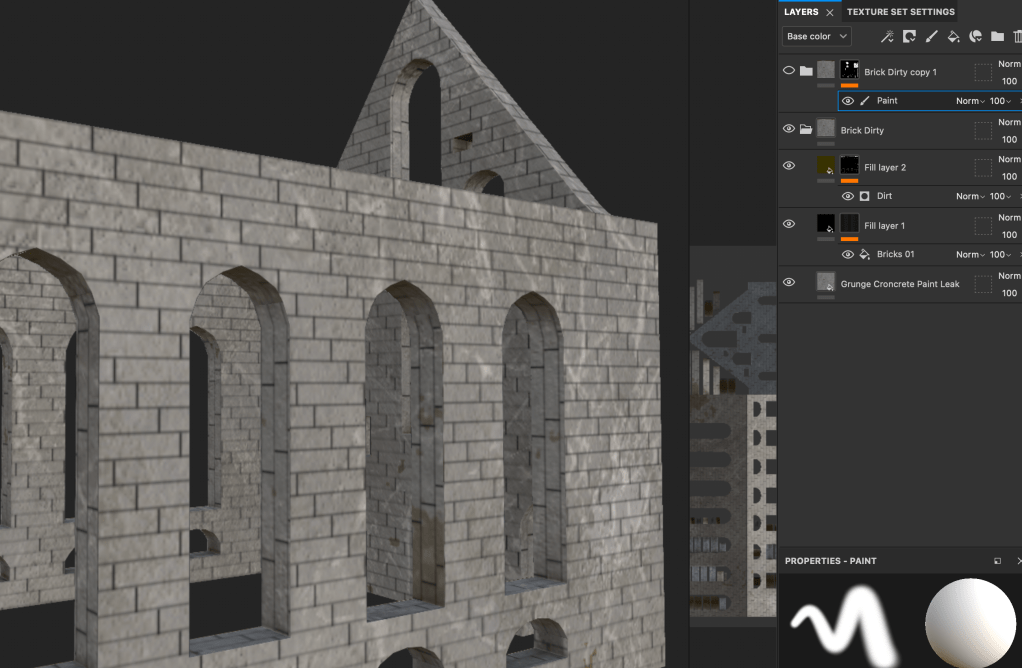
Task: Close the Layers panel tab
Action: click(829, 12)
